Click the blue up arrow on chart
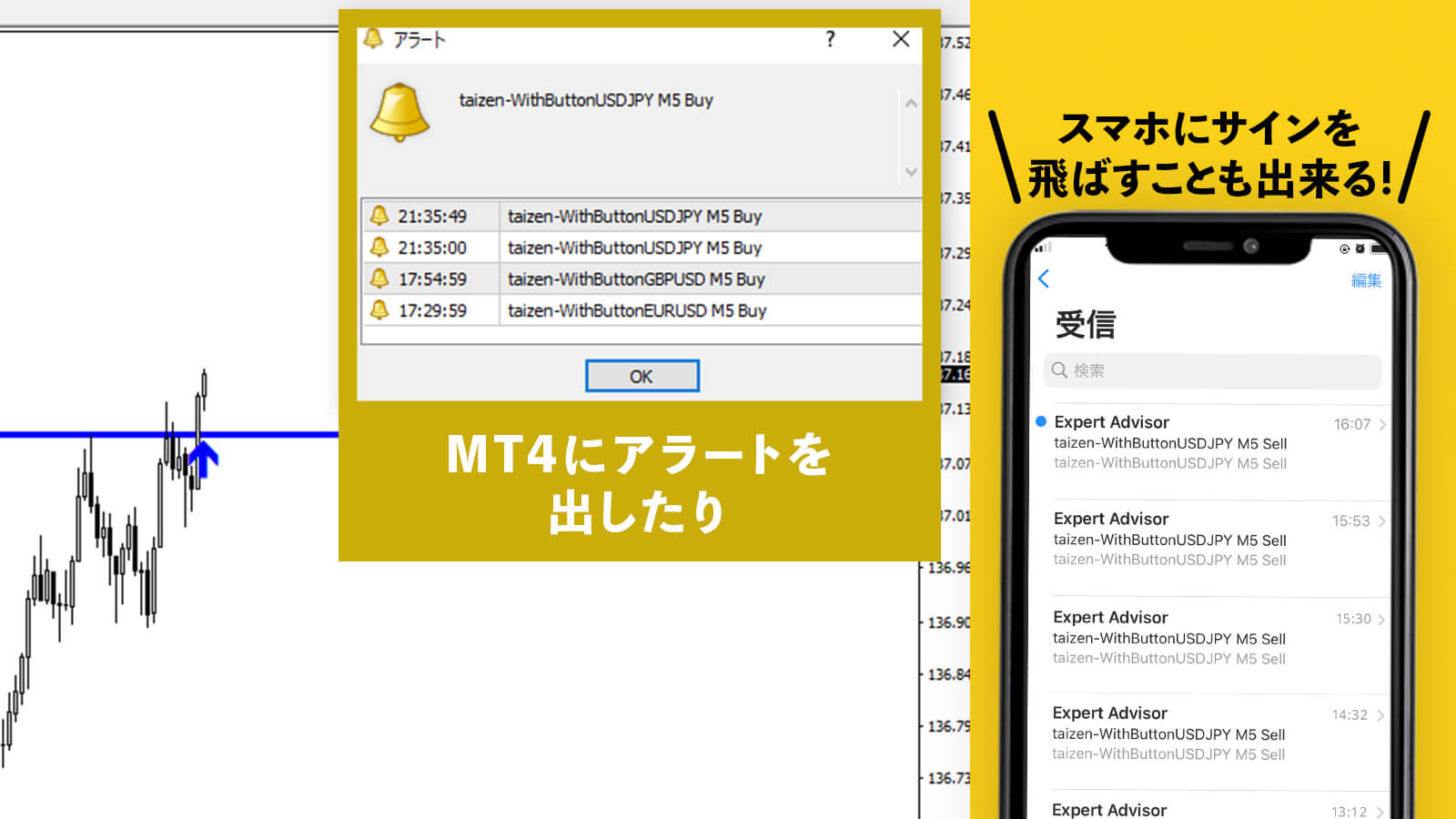This screenshot has height=819, width=1456. click(203, 458)
